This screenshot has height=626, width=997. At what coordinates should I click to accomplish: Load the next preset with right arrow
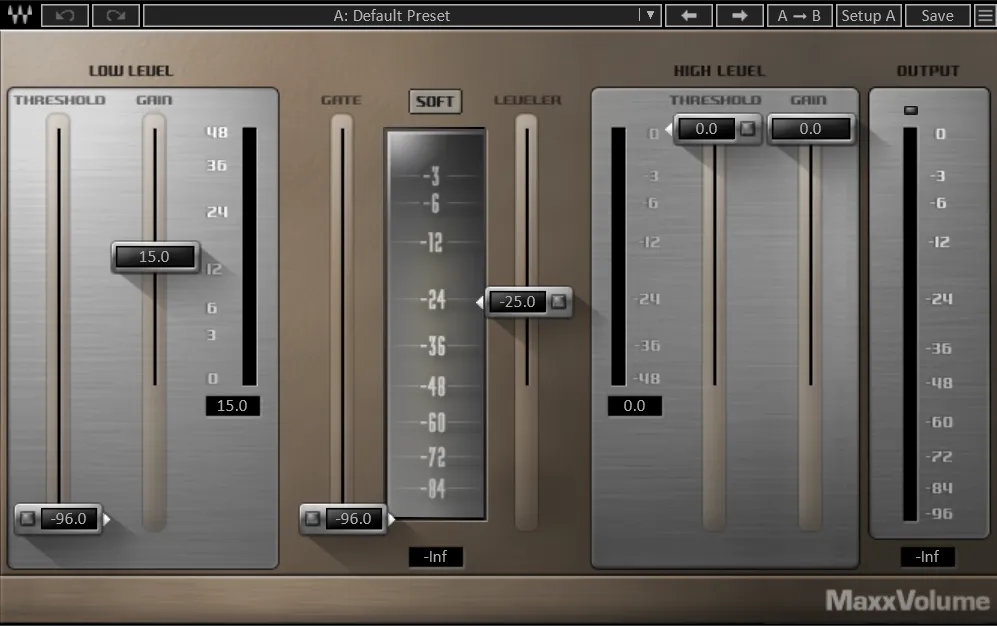point(740,15)
